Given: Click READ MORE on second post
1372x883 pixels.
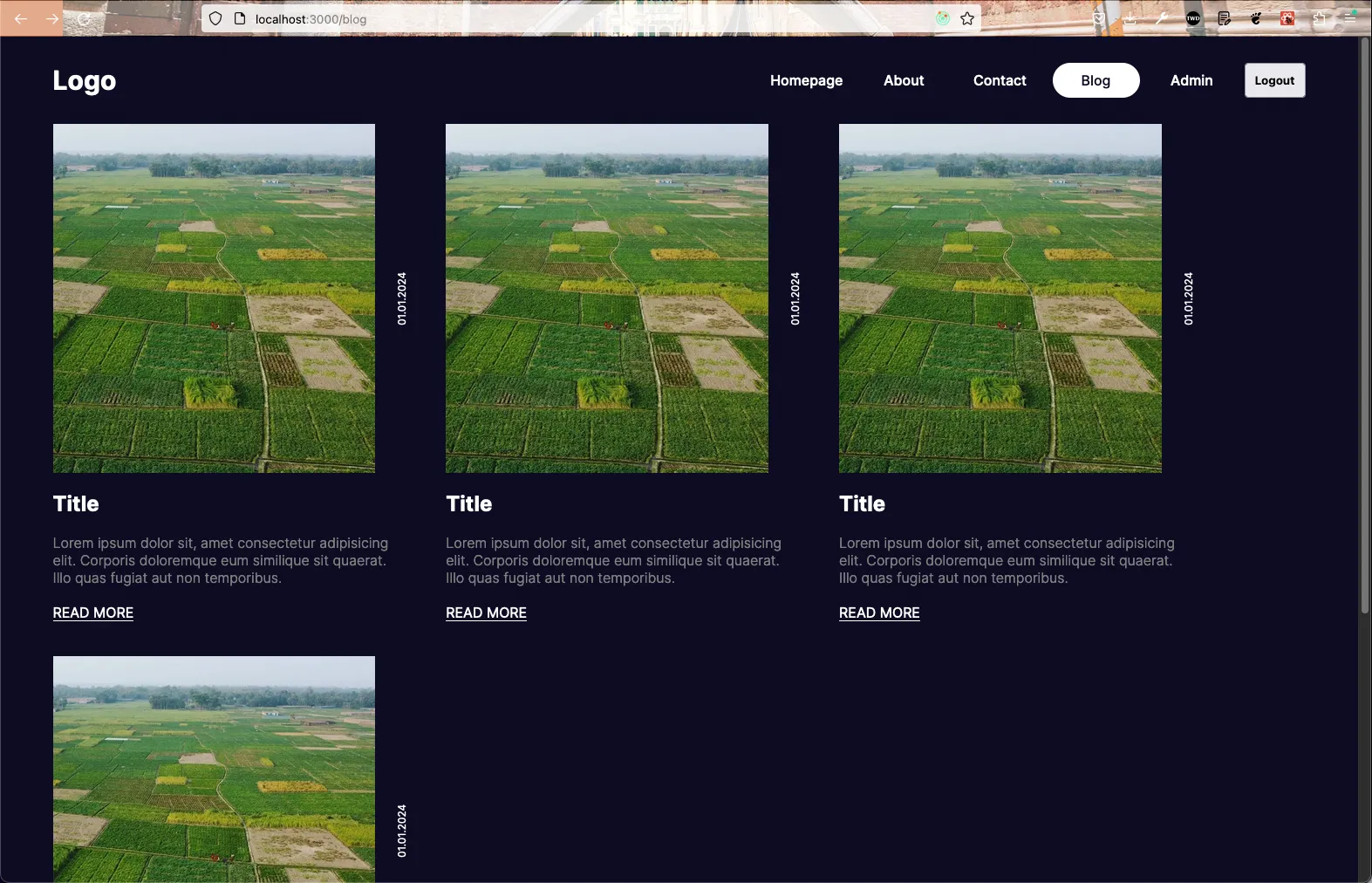Looking at the screenshot, I should (x=486, y=613).
